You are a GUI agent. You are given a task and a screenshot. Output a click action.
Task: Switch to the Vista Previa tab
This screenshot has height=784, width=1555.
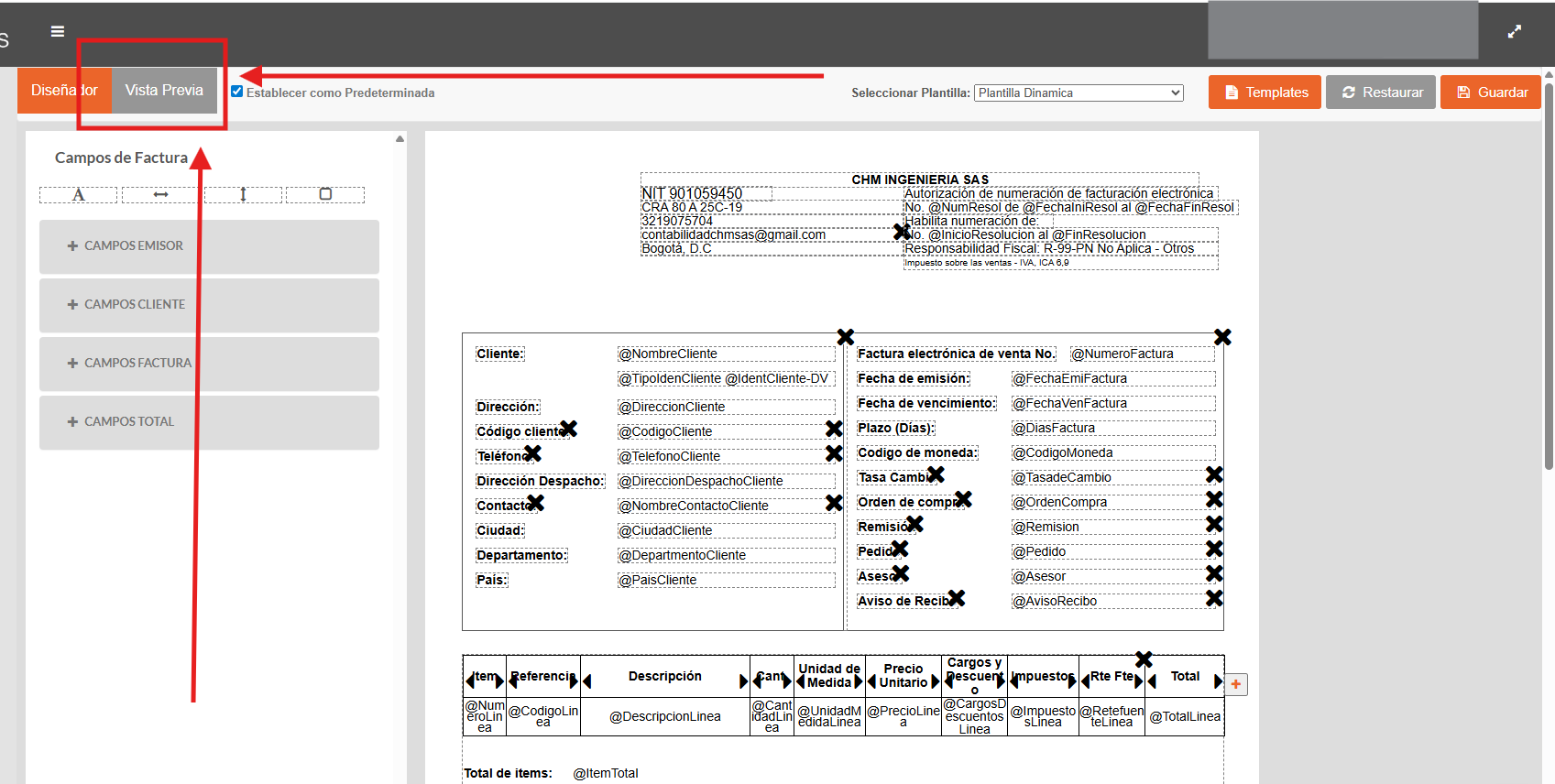click(x=164, y=90)
